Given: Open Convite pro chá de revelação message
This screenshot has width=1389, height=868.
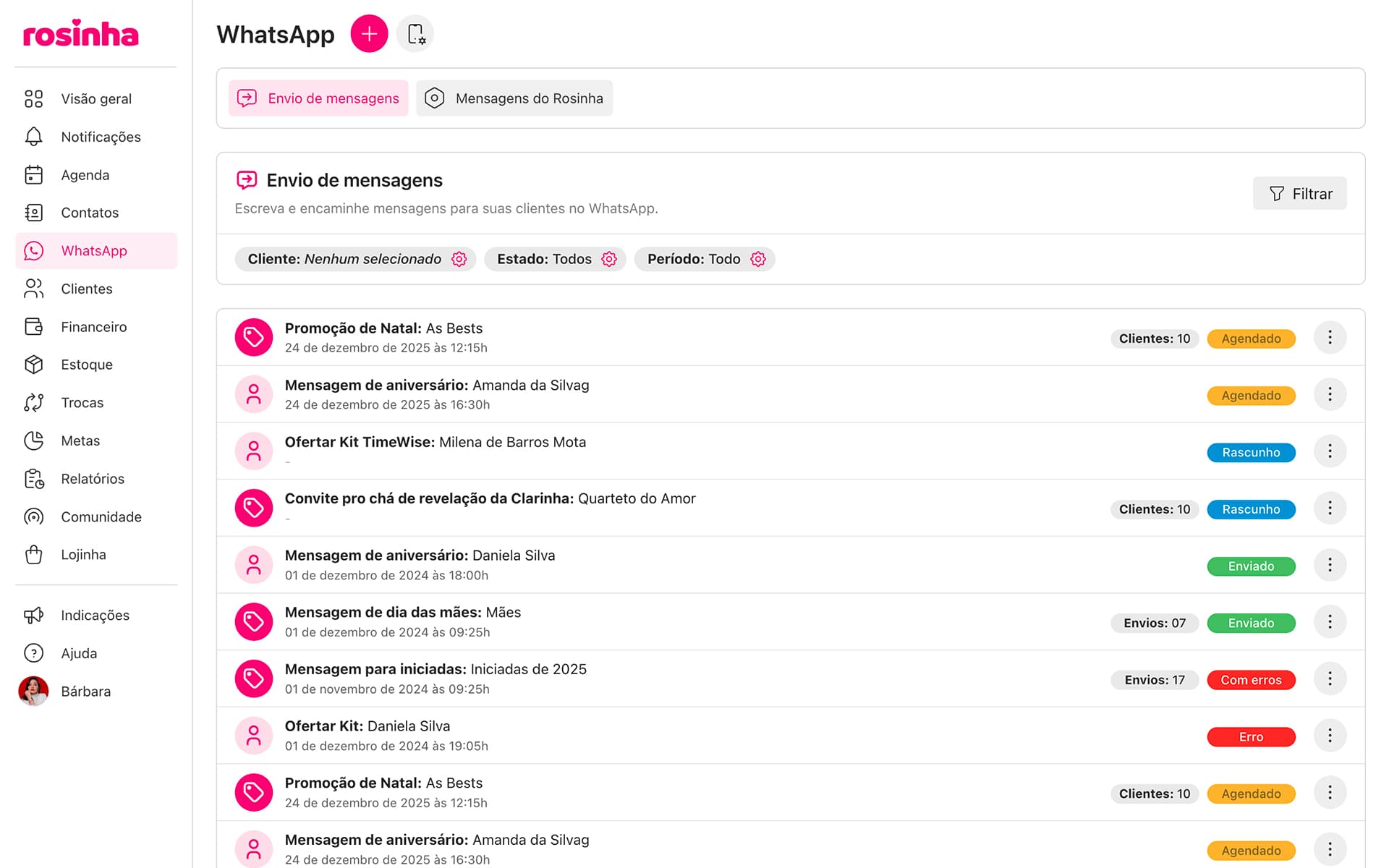Looking at the screenshot, I should point(490,499).
